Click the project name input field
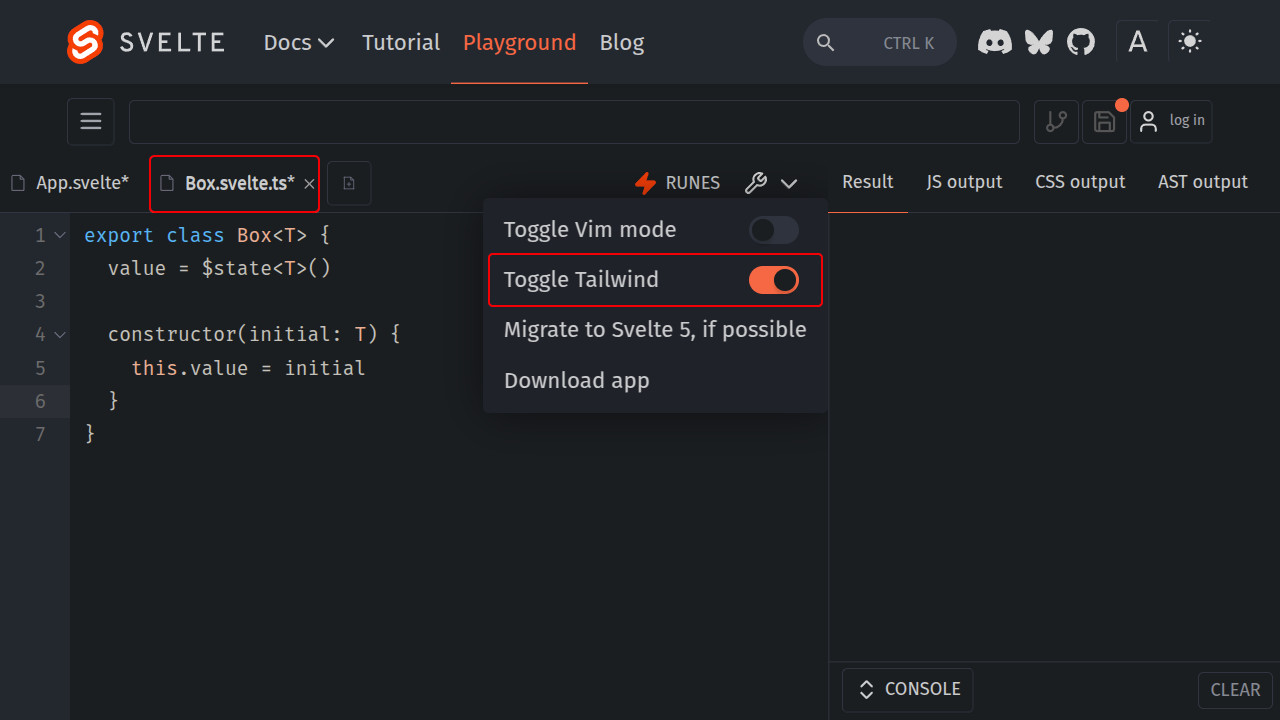 click(x=574, y=122)
